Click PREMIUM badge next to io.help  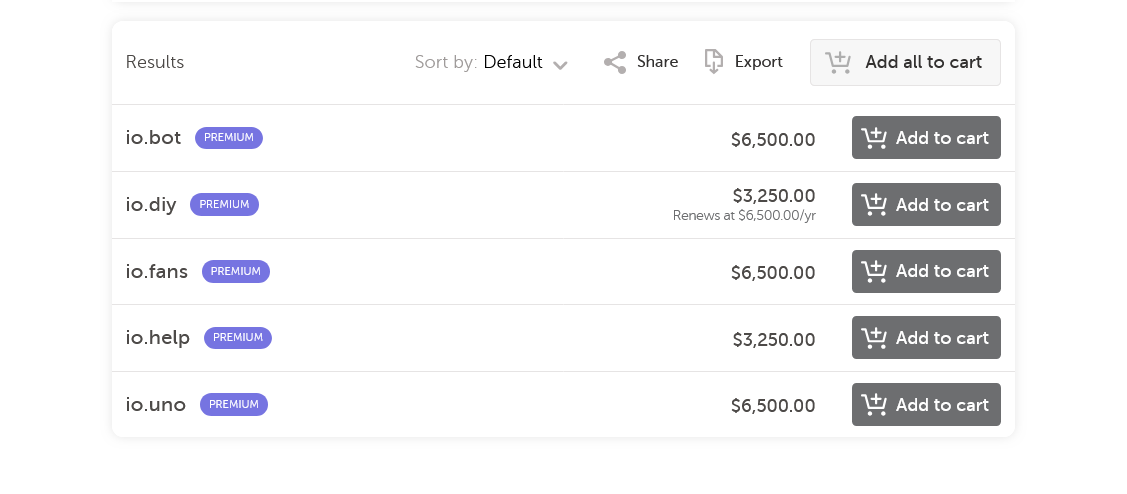[x=238, y=338]
